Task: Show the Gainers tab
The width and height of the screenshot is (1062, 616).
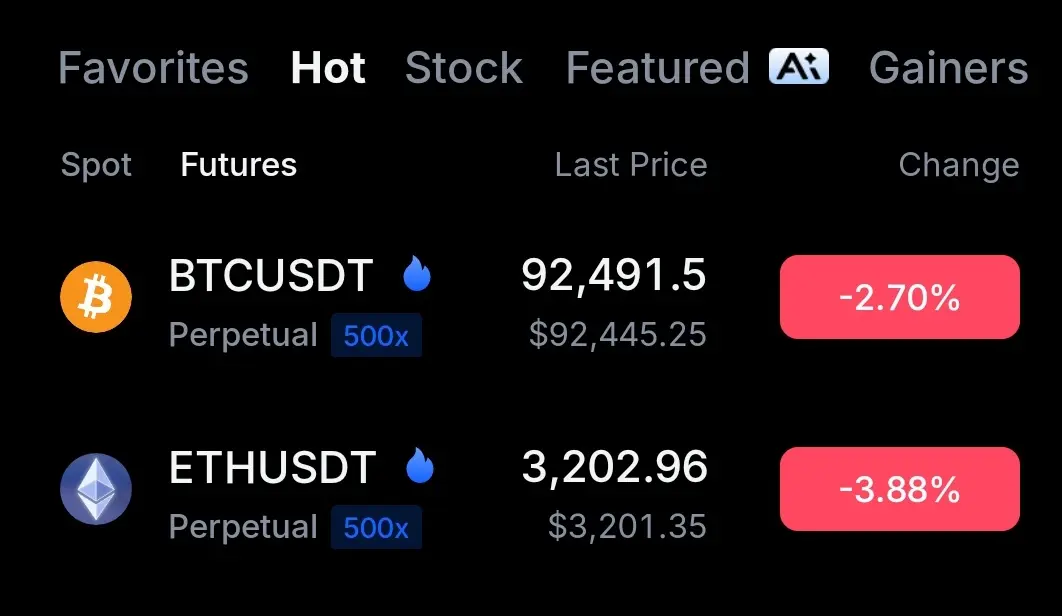Action: pos(948,68)
